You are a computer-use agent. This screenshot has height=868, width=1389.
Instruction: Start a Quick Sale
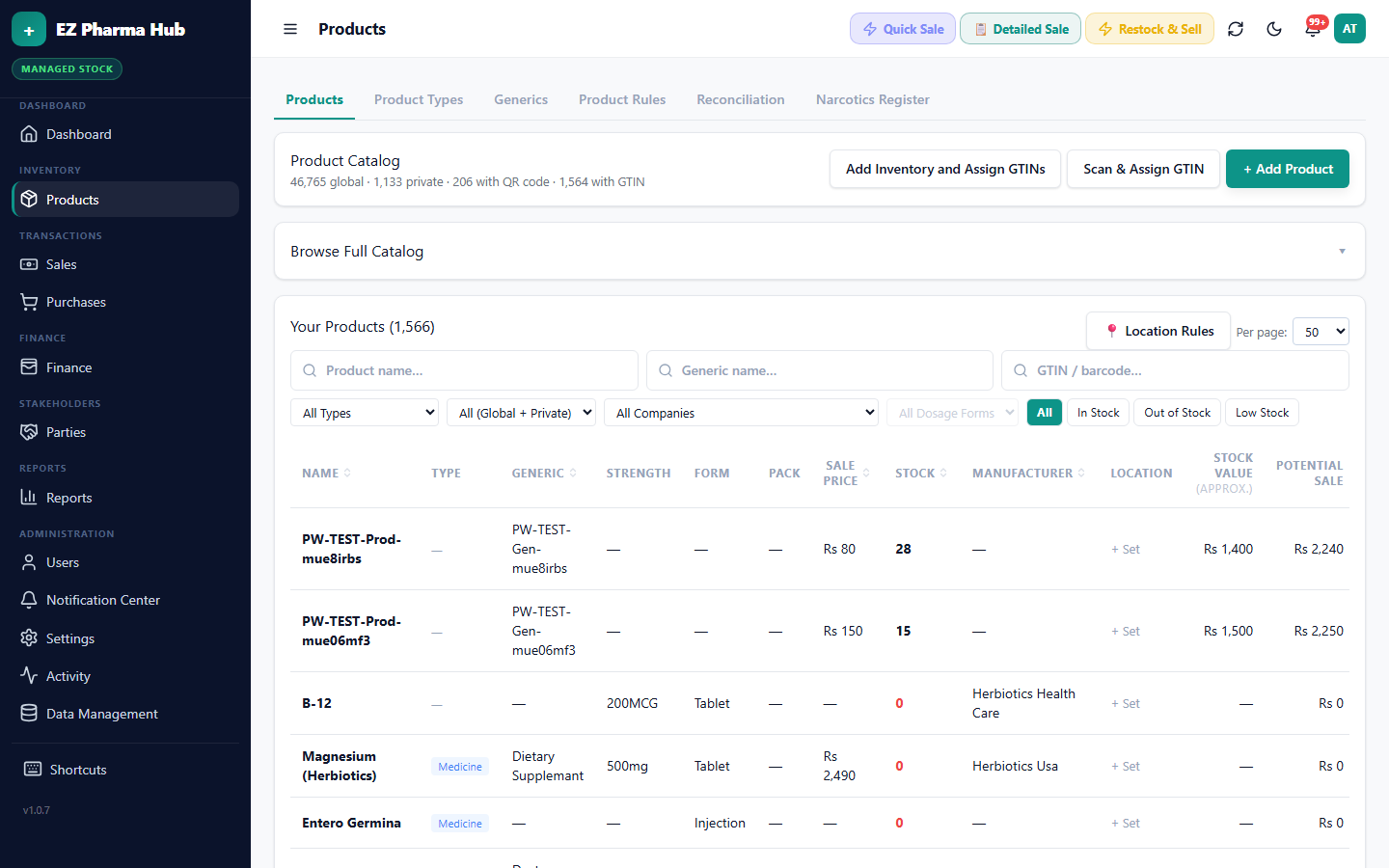[x=903, y=29]
